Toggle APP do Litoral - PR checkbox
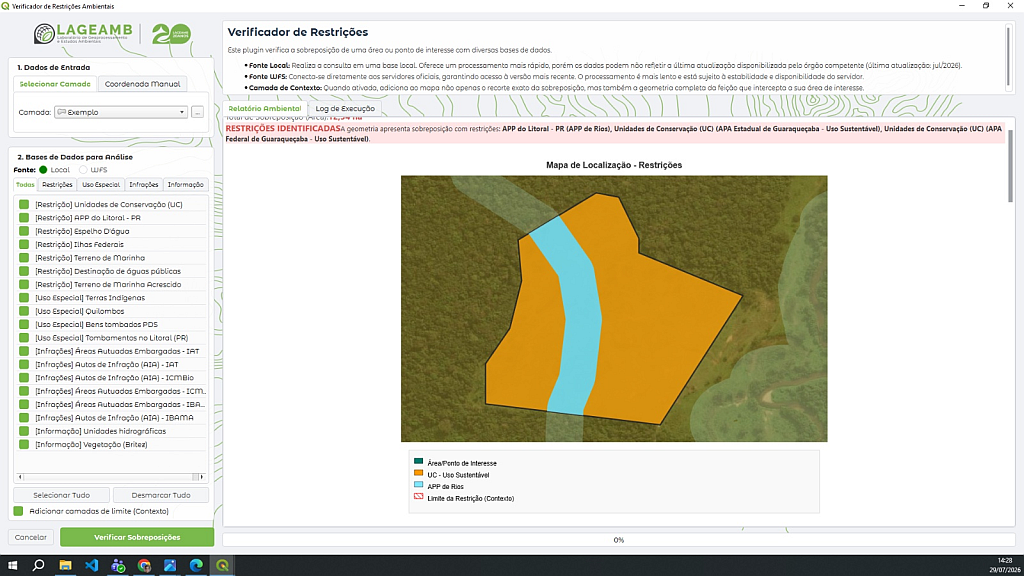Screen dimensions: 1024x576 click(24, 217)
